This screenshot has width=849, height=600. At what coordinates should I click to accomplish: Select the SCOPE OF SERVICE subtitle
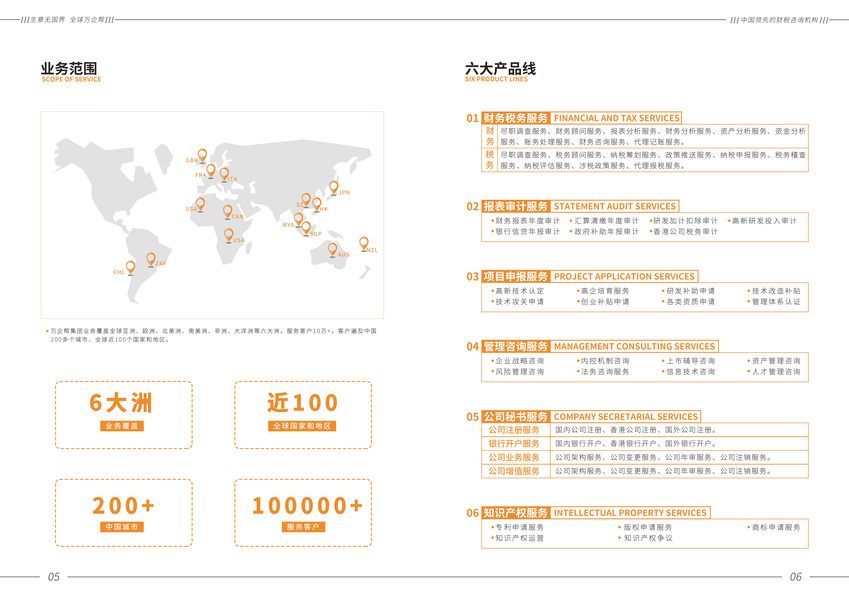(71, 79)
